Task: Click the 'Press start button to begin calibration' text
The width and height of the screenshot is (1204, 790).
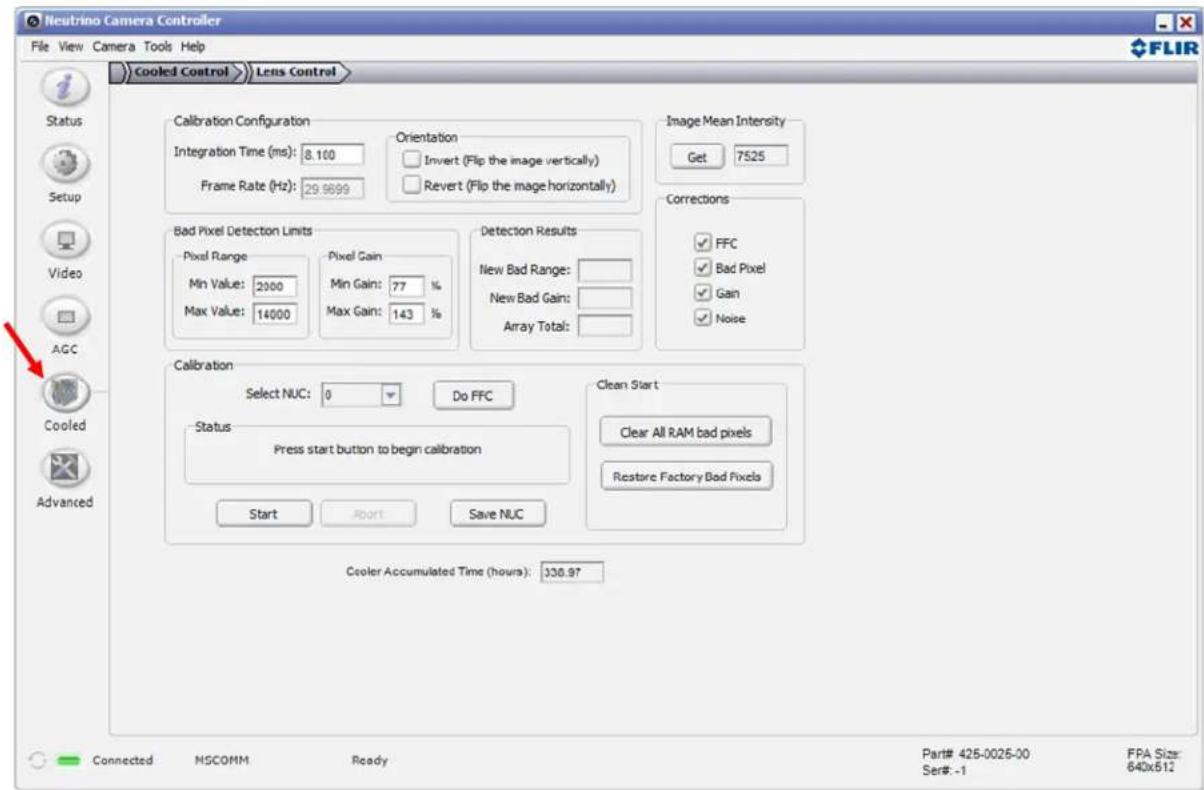Action: 377,449
